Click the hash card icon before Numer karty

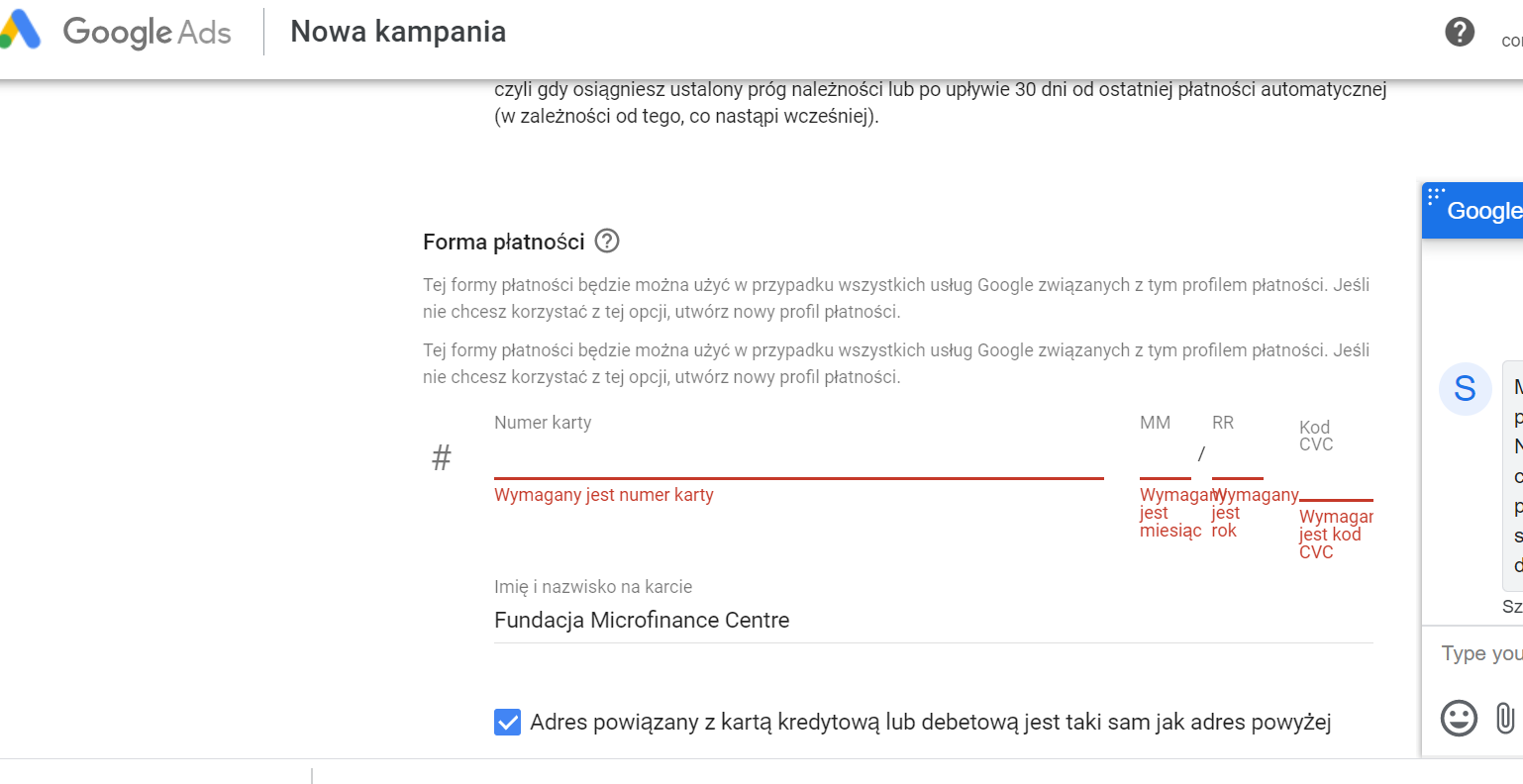pos(442,457)
